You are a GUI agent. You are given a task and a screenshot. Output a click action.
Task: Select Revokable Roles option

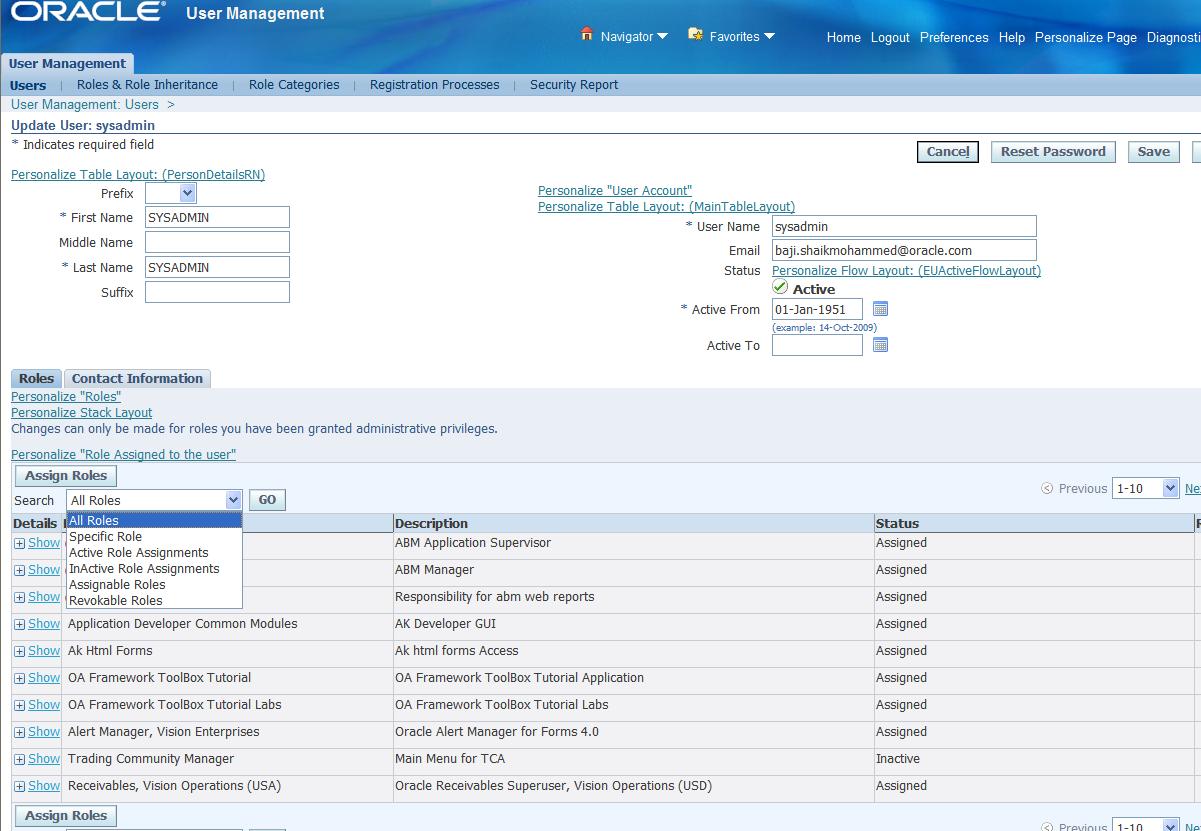pyautogui.click(x=154, y=600)
